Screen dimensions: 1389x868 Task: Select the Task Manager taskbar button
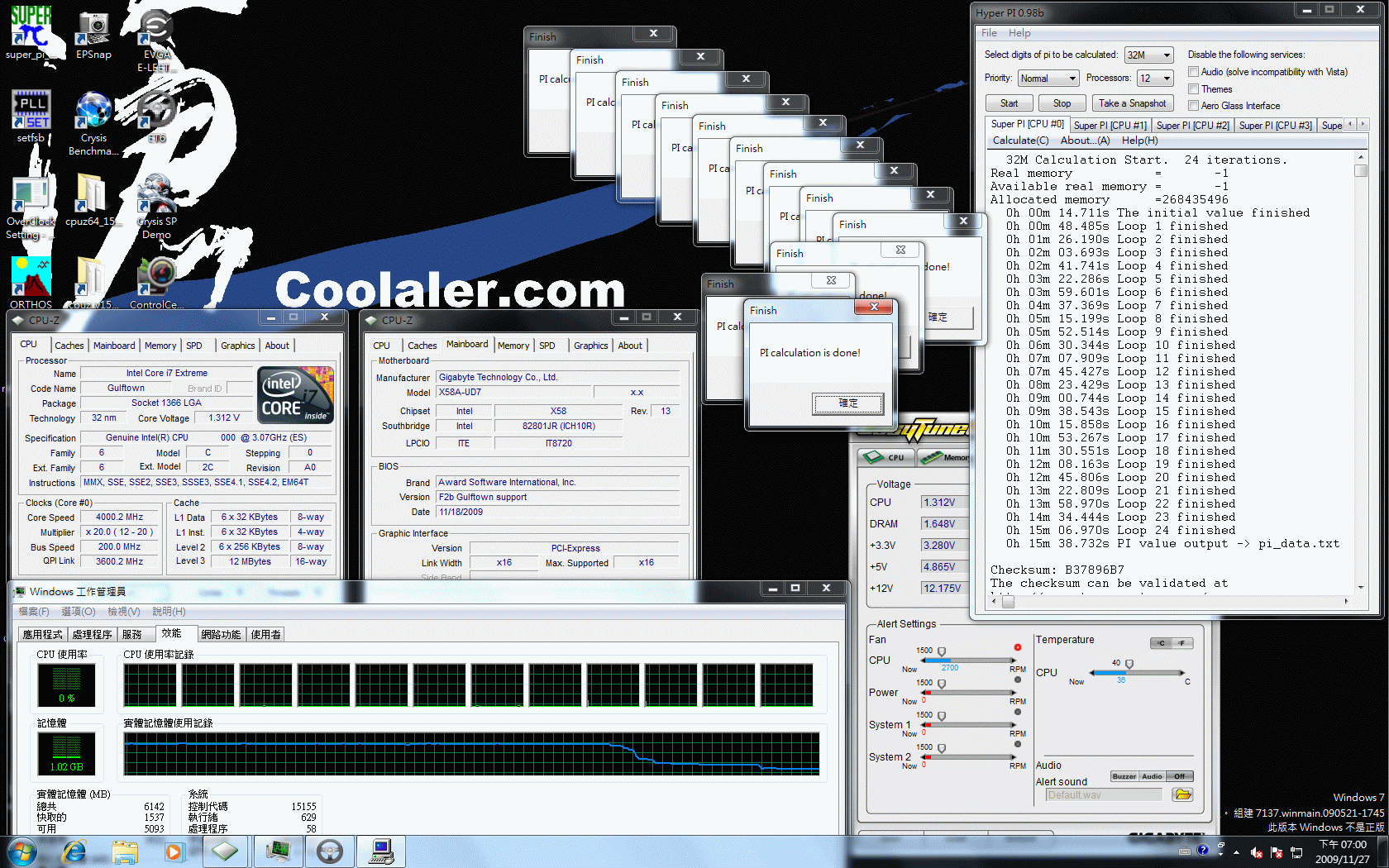278,851
